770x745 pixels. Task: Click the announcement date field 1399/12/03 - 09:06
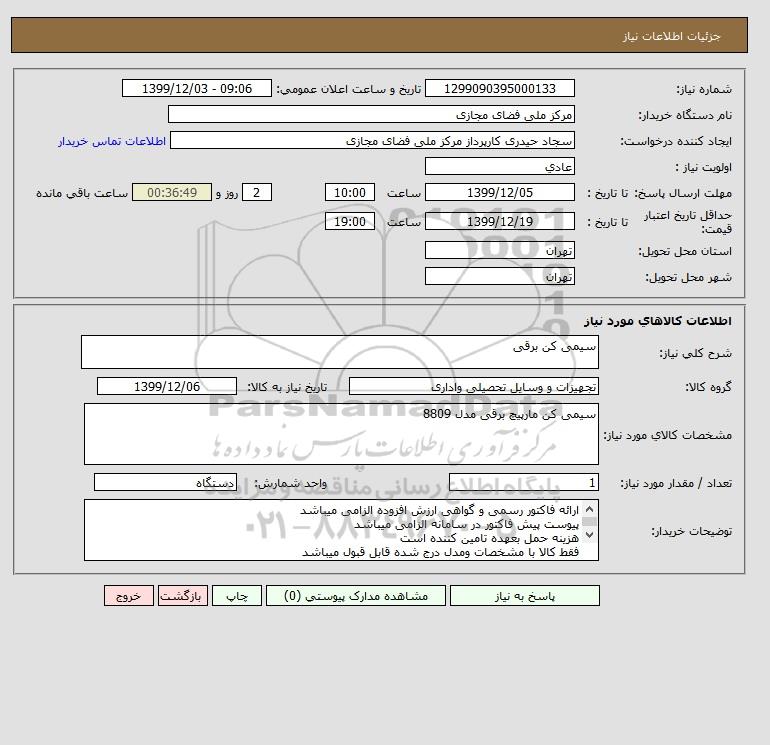coord(196,88)
